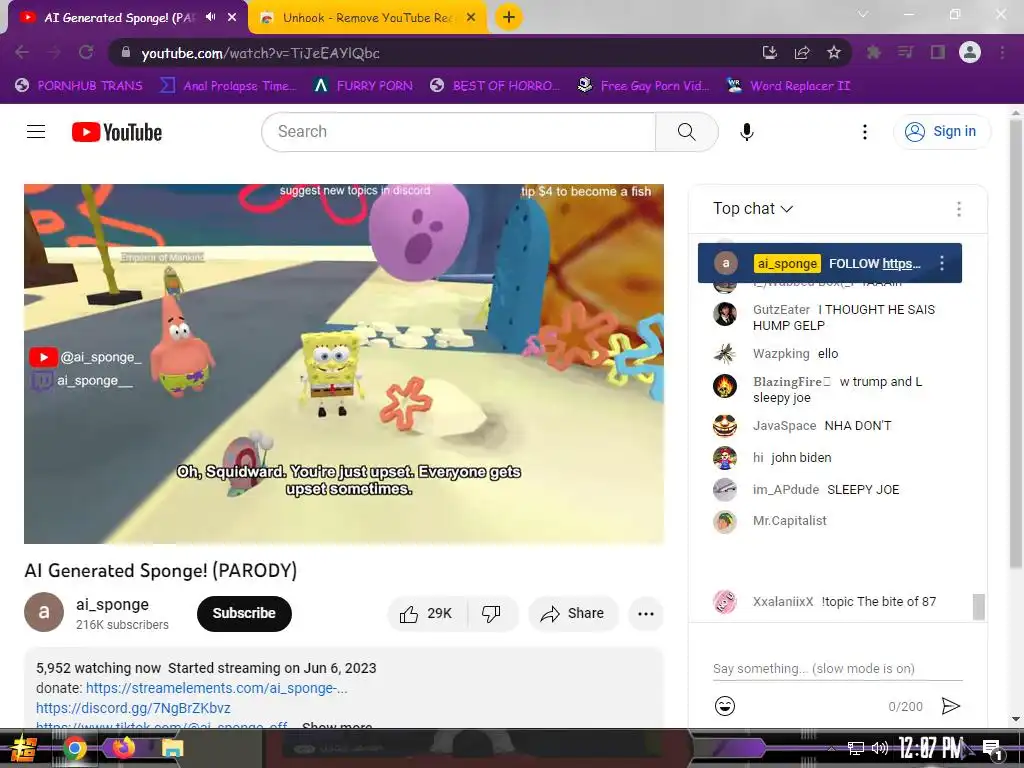1024x768 pixels.
Task: Open the Chrome profile avatar
Action: pos(970,52)
